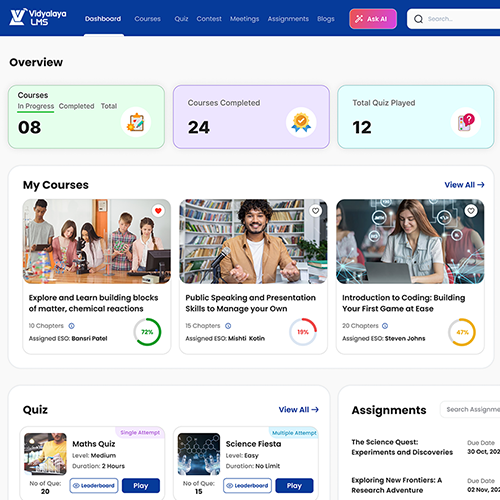The height and width of the screenshot is (500, 500).
Task: Click the info icon beside 10 Chapters
Action: (71, 326)
